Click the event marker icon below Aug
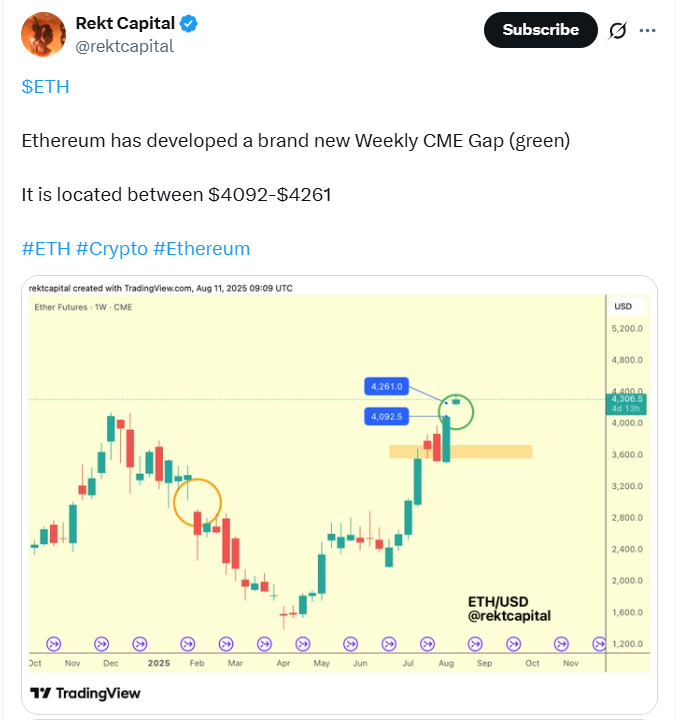The image size is (676, 720). [428, 644]
